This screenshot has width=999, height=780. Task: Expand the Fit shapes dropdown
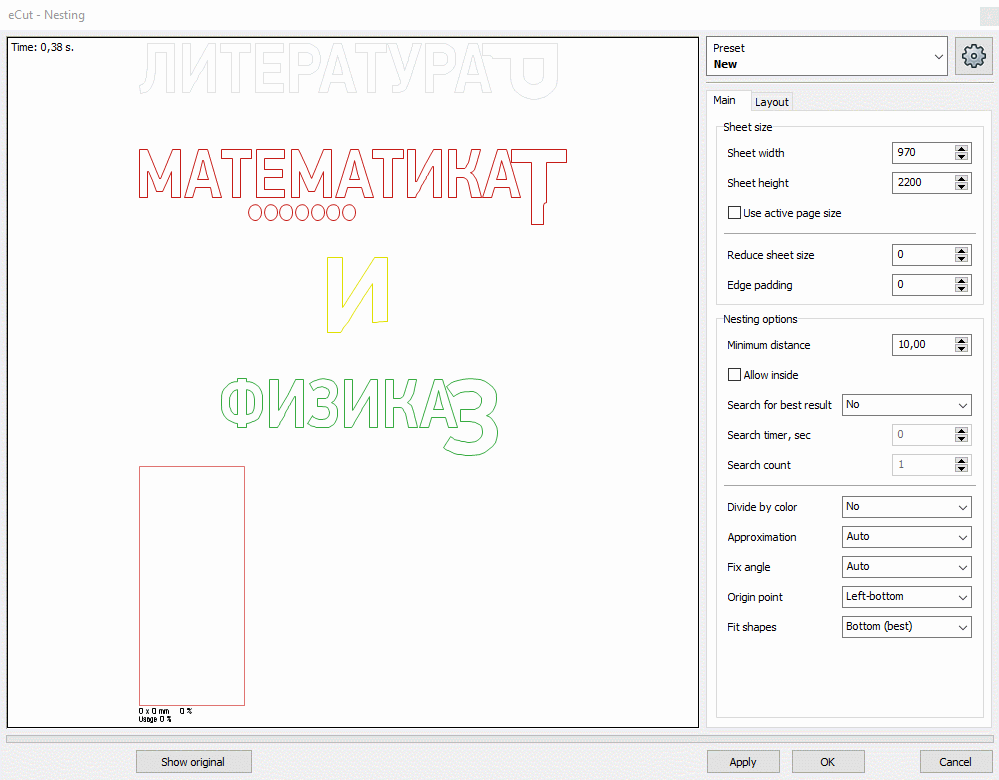(x=906, y=627)
